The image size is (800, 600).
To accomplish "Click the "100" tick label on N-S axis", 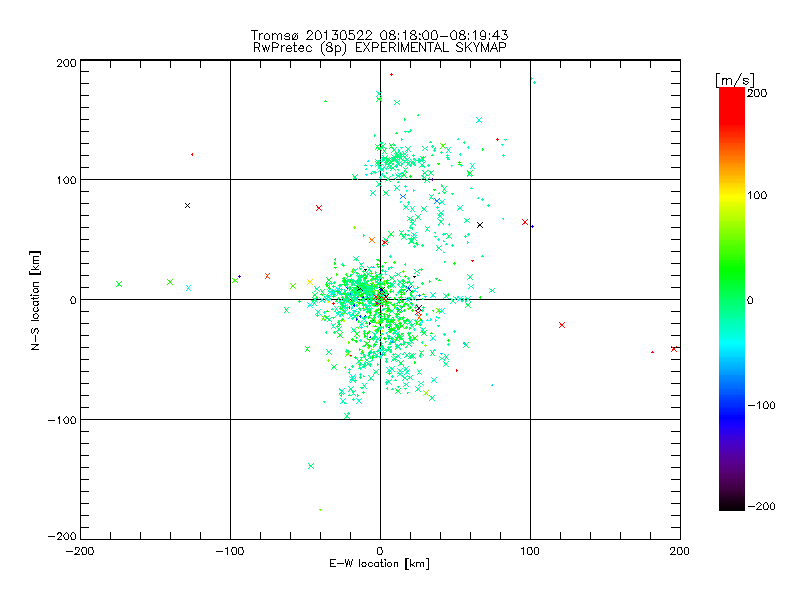I will 66,180.
